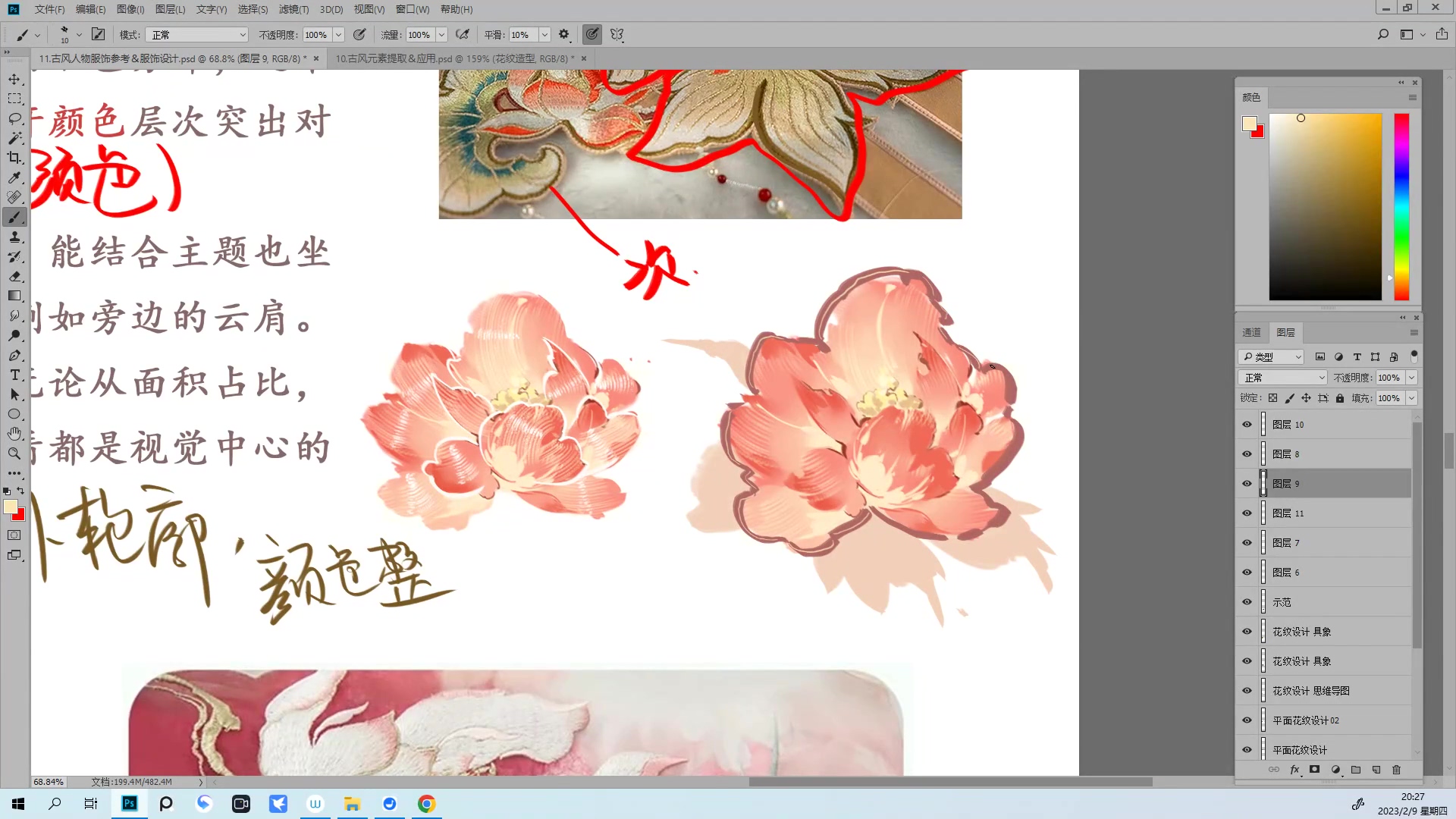The height and width of the screenshot is (819, 1456).
Task: Click the share icon in options bar
Action: [1442, 34]
